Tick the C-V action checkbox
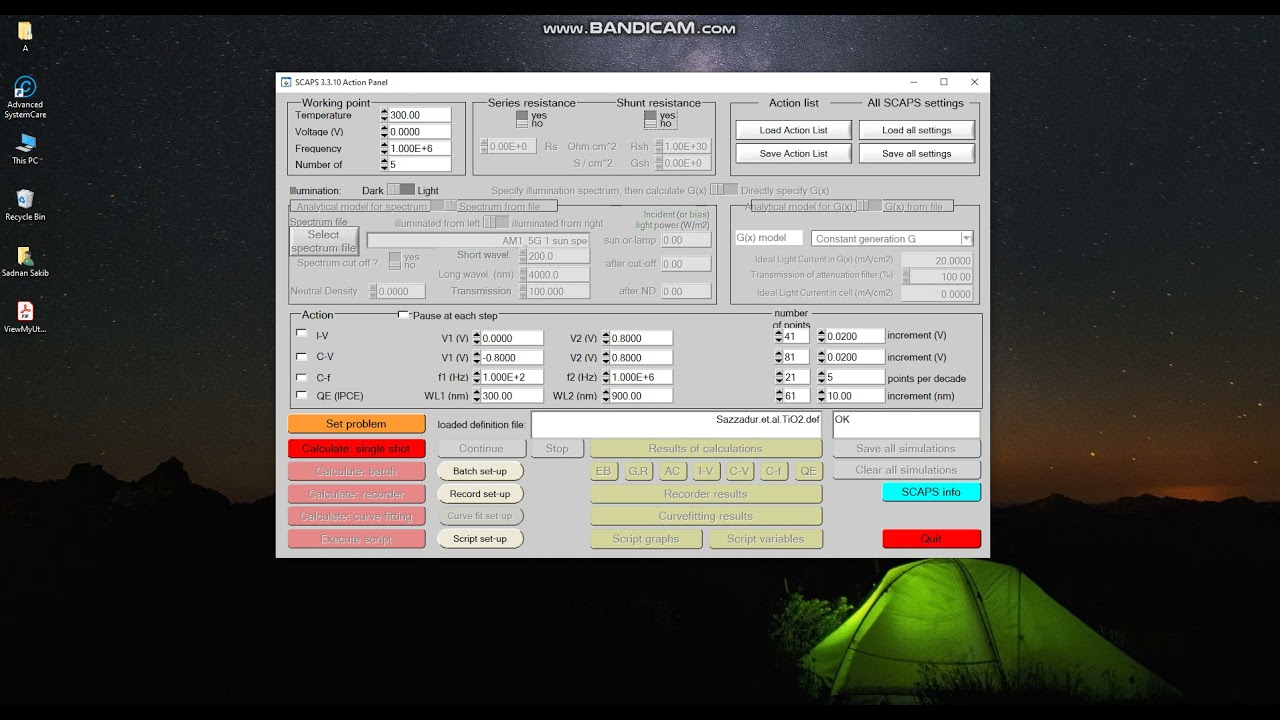1280x720 pixels. (302, 356)
